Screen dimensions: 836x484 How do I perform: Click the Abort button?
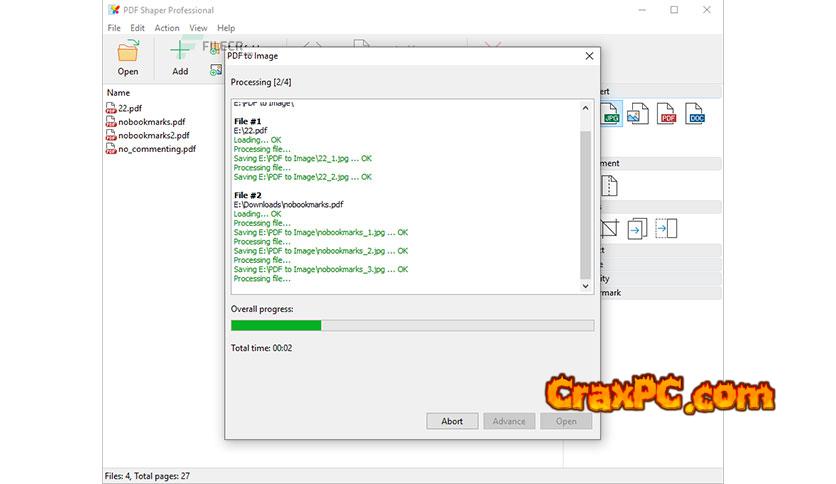pyautogui.click(x=452, y=421)
